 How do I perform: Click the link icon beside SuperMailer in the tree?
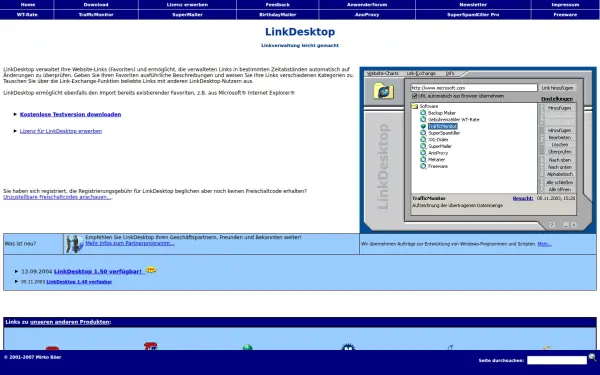[x=423, y=146]
